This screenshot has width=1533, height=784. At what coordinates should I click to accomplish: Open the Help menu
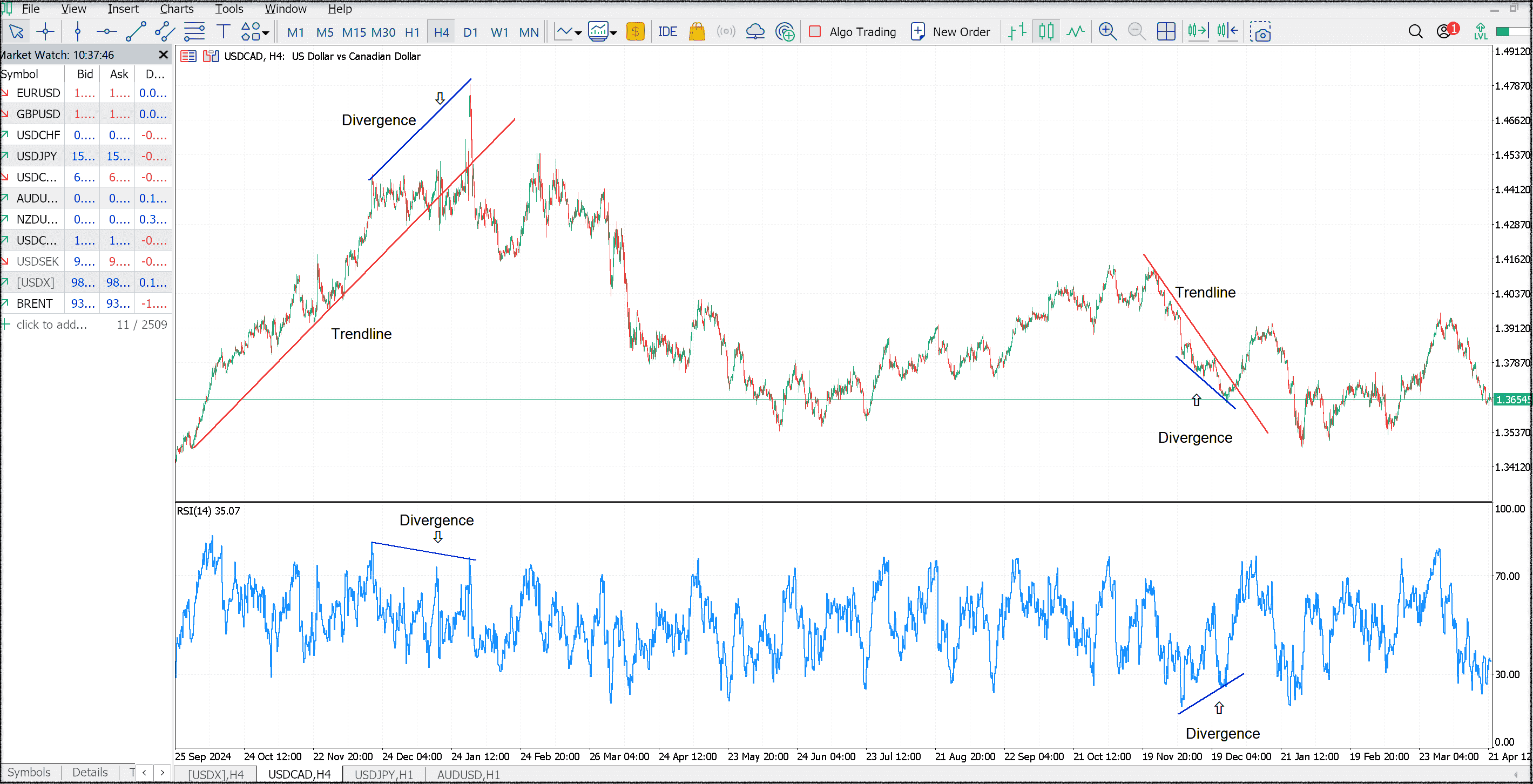point(340,9)
